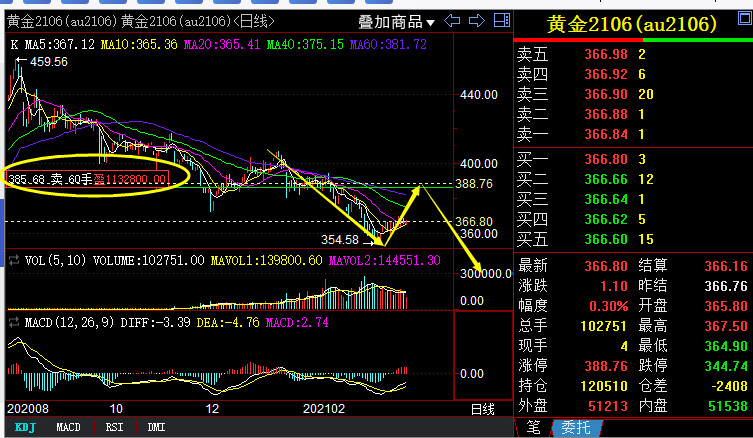Click the 日线 period label below chart
Image resolution: width=753 pixels, height=438 pixels.
tap(482, 409)
